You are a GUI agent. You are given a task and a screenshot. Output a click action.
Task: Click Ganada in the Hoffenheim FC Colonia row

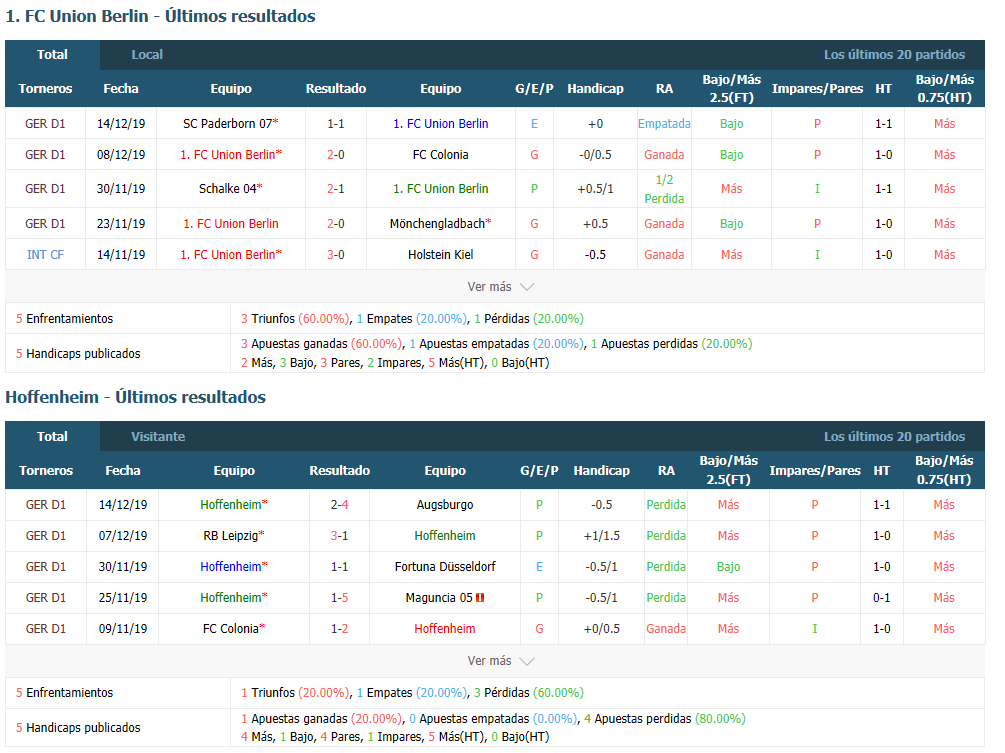[x=665, y=629]
